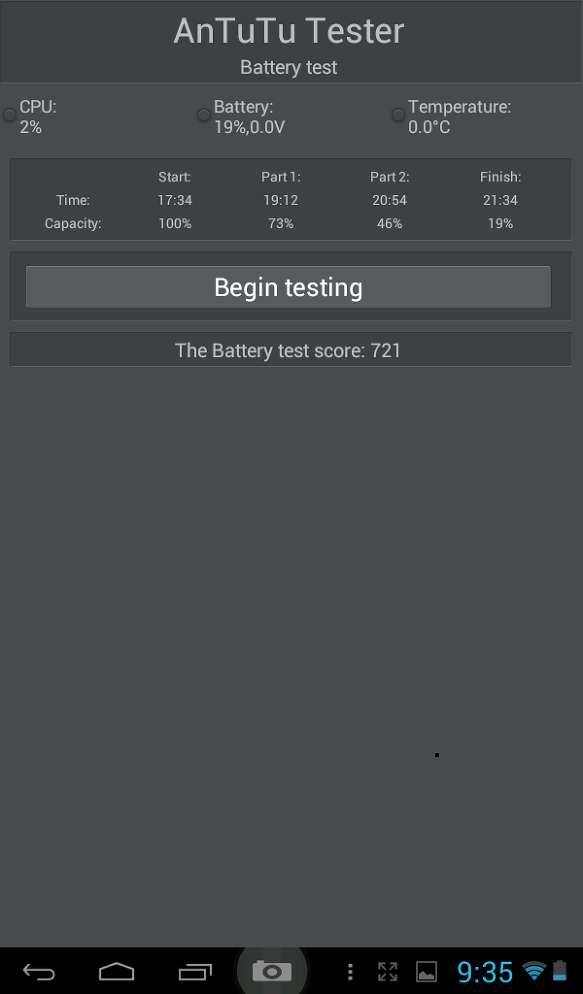583x994 pixels.
Task: Toggle the CPU indicator dot
Action: pos(10,115)
